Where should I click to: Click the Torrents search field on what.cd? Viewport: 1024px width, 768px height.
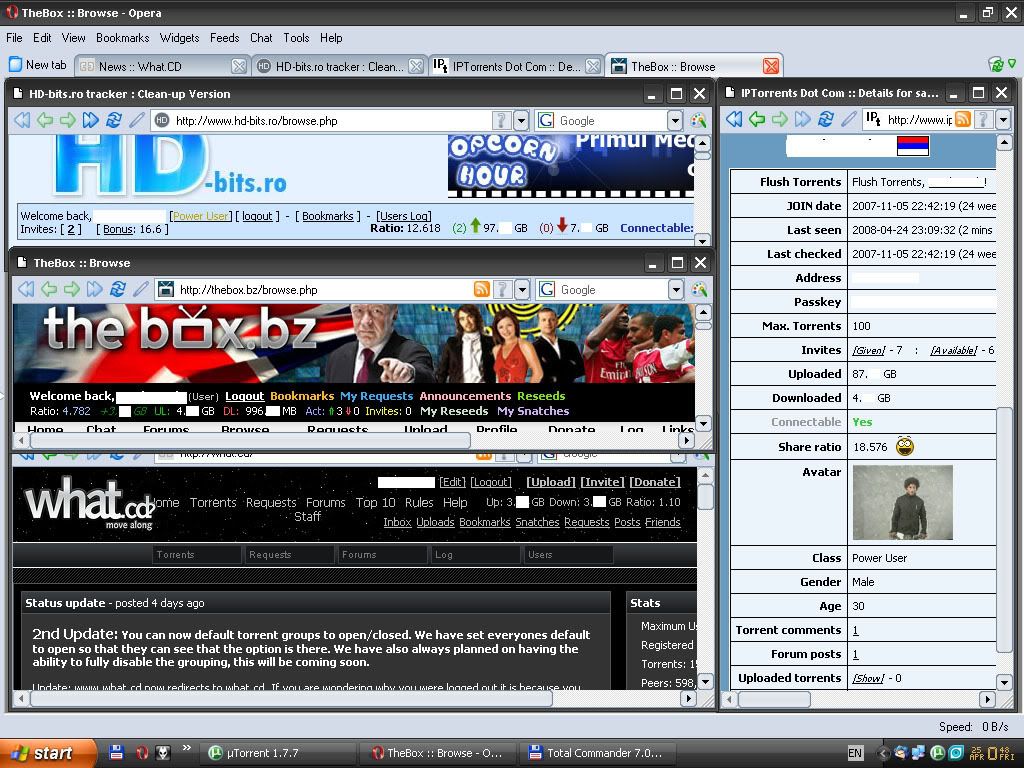coord(197,554)
